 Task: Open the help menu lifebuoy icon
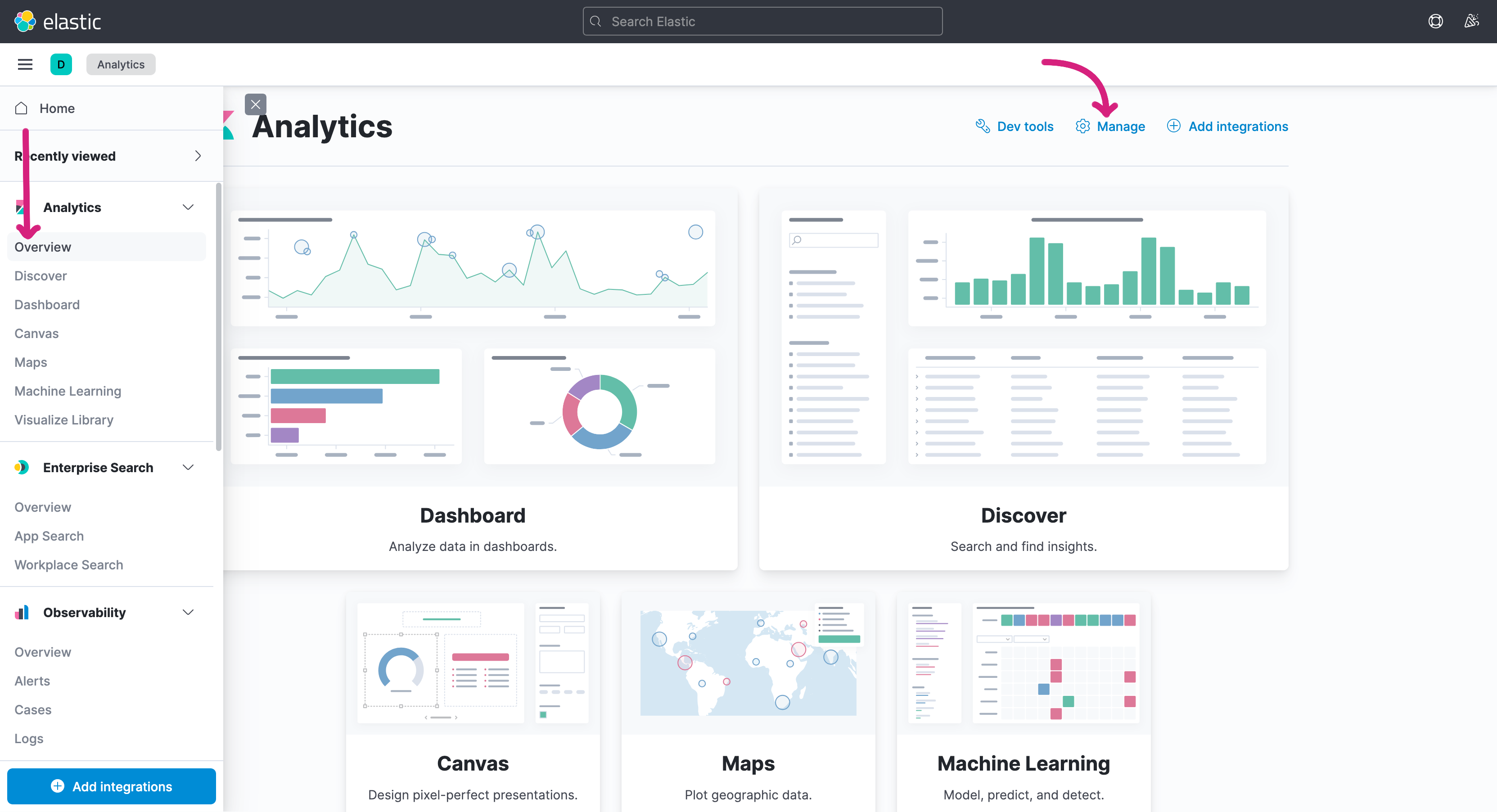(x=1435, y=22)
